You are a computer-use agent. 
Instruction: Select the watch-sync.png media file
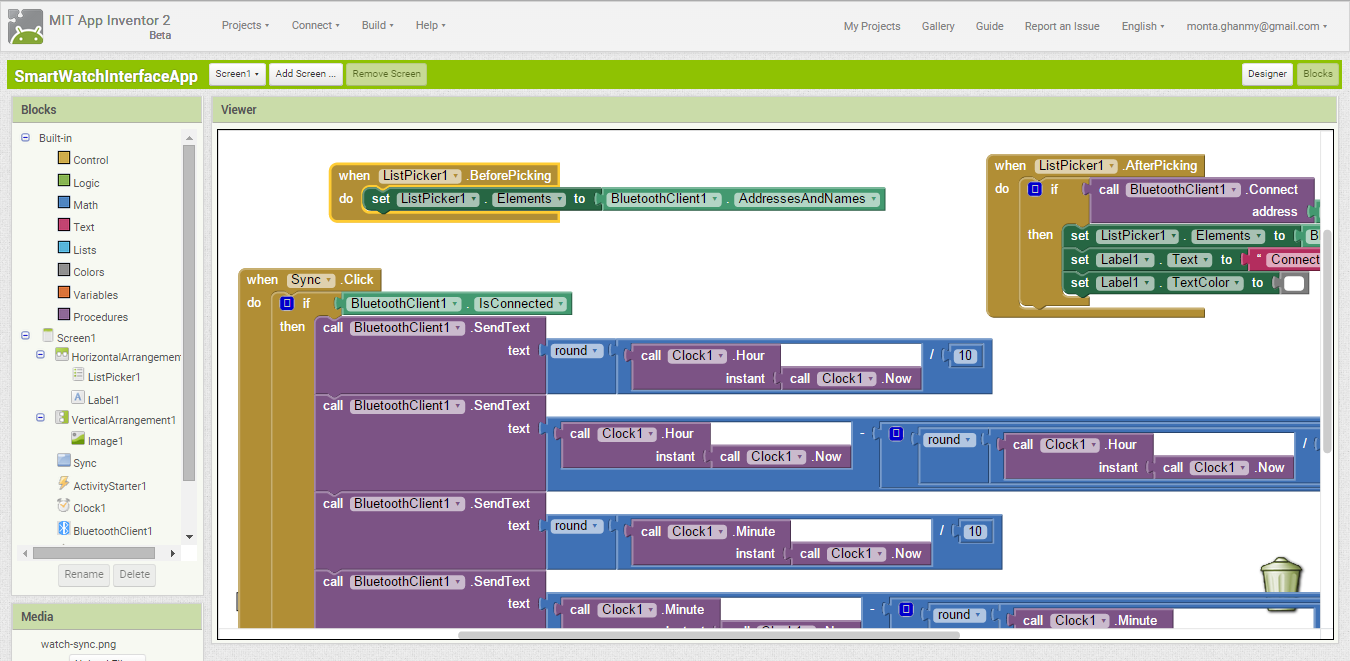(x=79, y=645)
